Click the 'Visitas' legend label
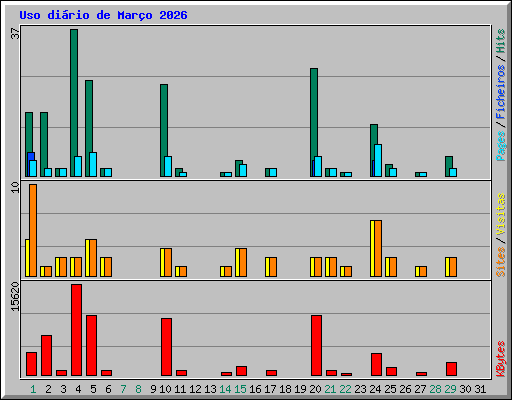Viewport: 512px width, 400px height. point(500,214)
